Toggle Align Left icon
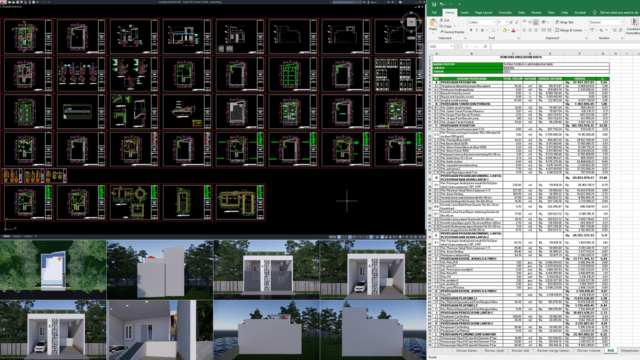 pyautogui.click(x=524, y=30)
